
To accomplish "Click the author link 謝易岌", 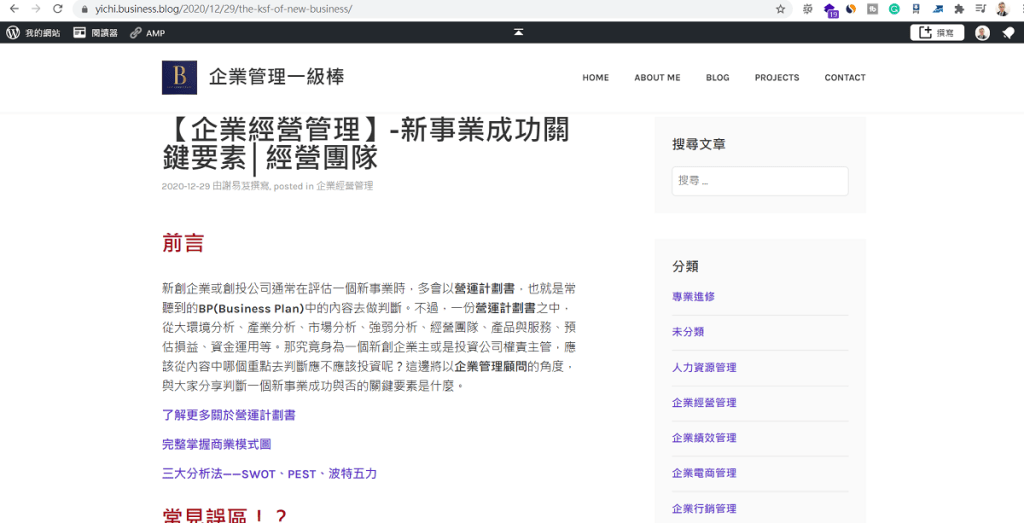I will pos(238,186).
